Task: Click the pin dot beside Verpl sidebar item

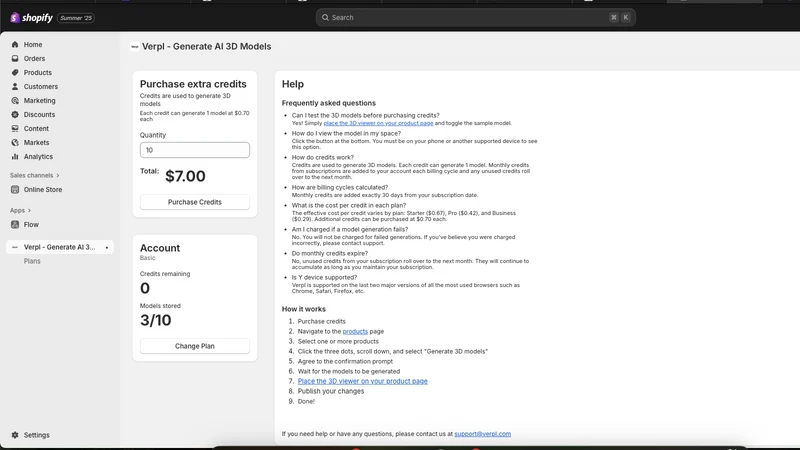Action: click(x=107, y=247)
